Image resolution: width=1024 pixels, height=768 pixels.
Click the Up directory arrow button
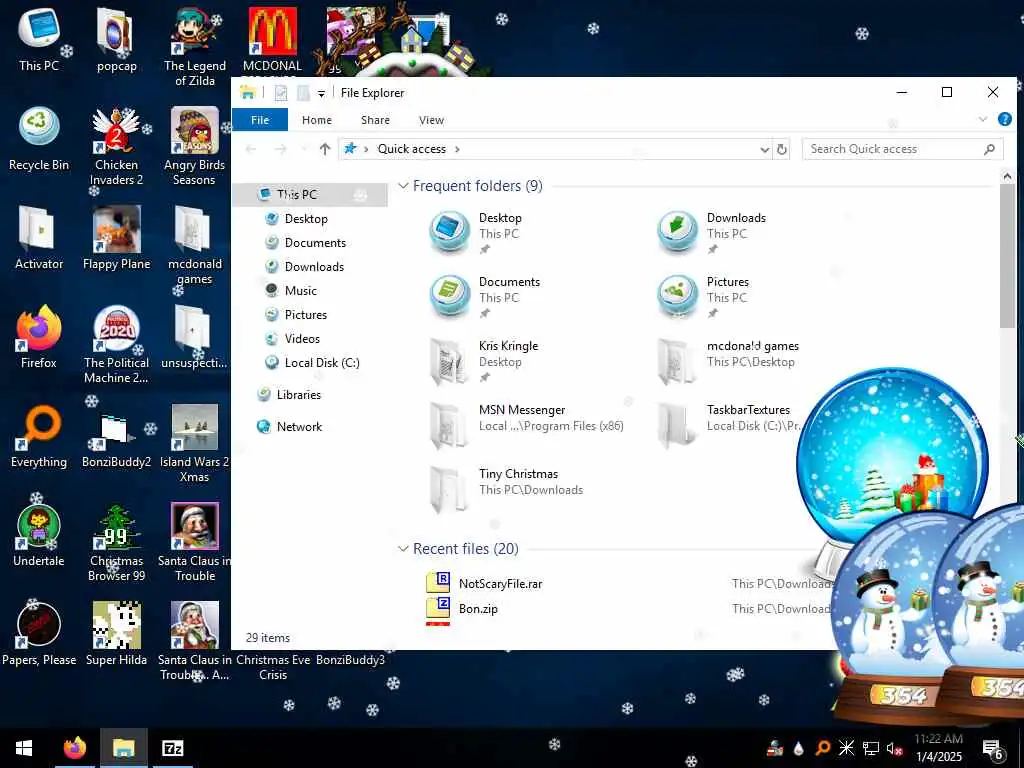click(x=325, y=149)
